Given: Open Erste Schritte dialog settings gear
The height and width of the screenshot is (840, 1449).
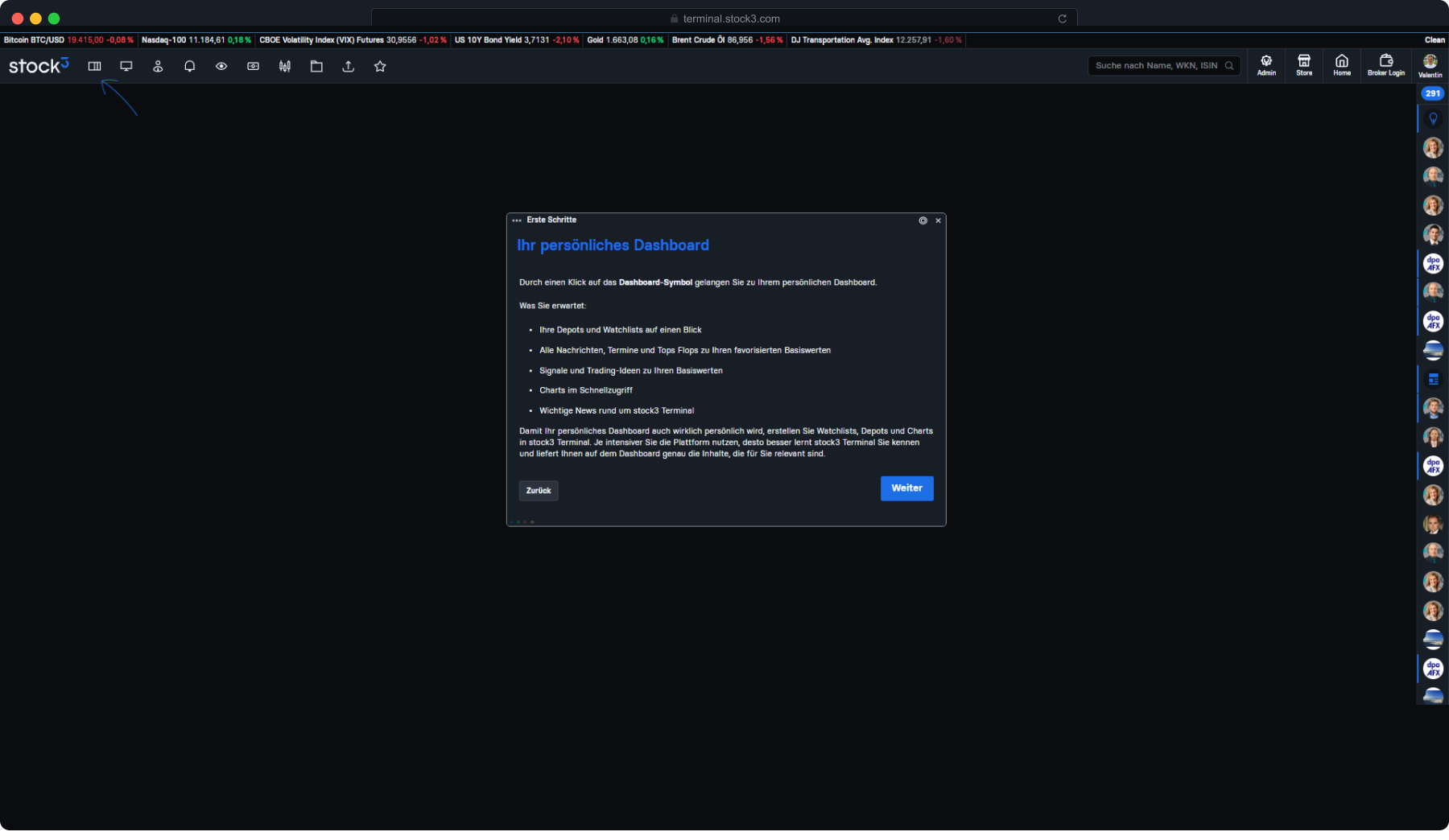Looking at the screenshot, I should pos(923,220).
